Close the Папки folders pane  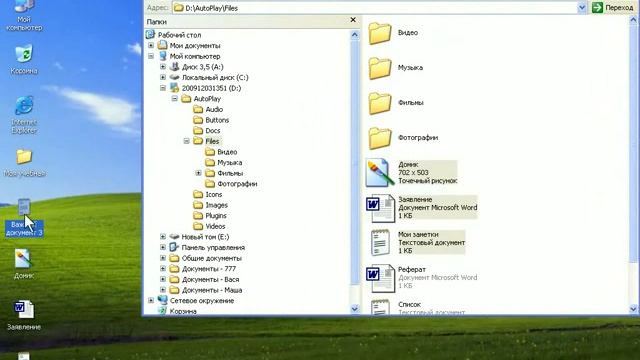click(x=353, y=20)
